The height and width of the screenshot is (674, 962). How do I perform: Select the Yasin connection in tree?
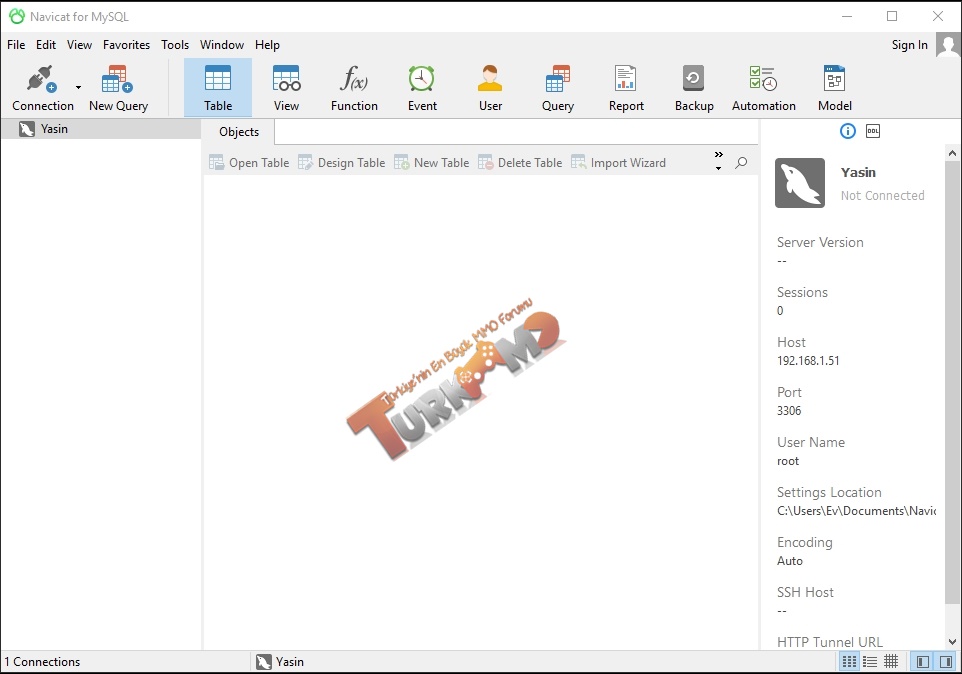pos(101,129)
